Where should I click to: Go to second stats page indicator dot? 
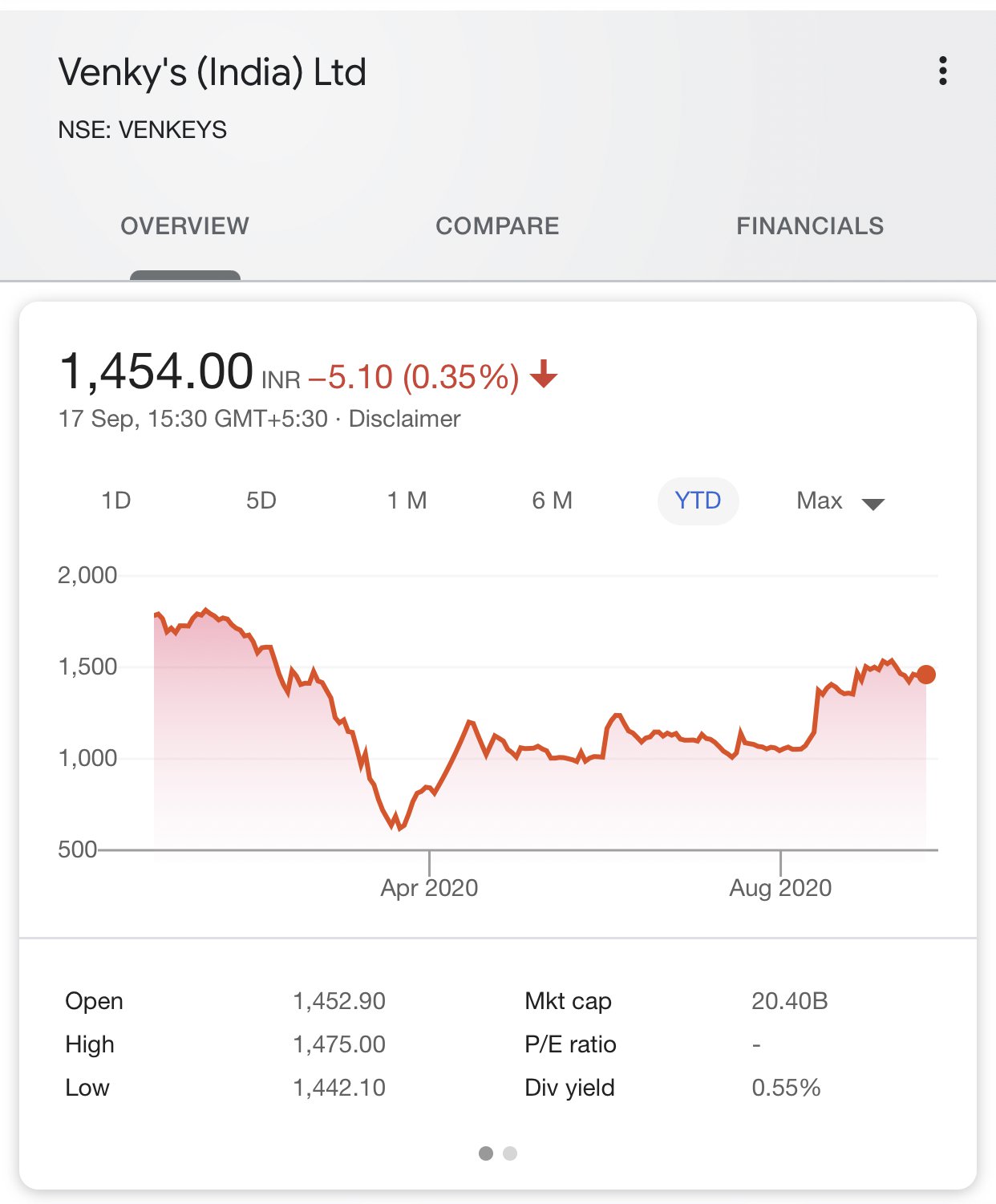click(x=510, y=1153)
